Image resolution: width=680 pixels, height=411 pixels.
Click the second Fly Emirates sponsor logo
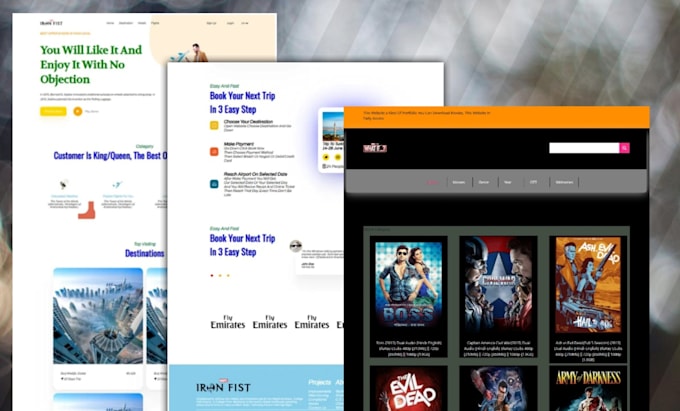(270, 322)
